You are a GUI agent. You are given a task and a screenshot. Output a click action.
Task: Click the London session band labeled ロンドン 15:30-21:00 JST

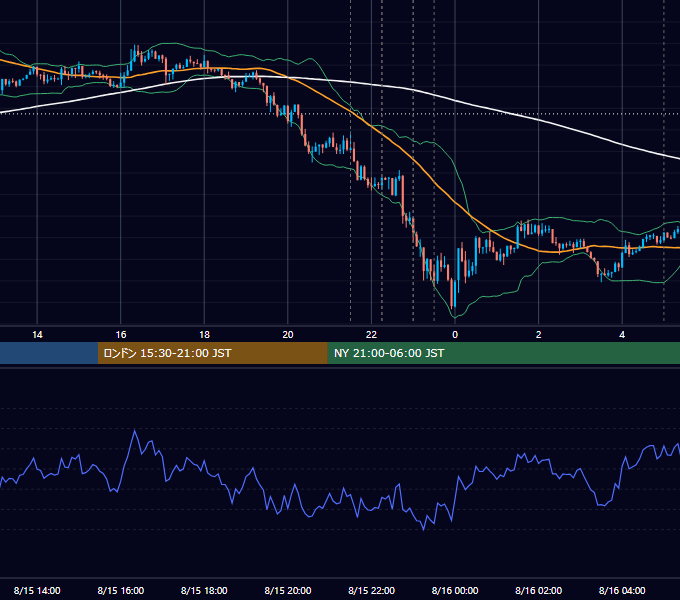(x=212, y=353)
